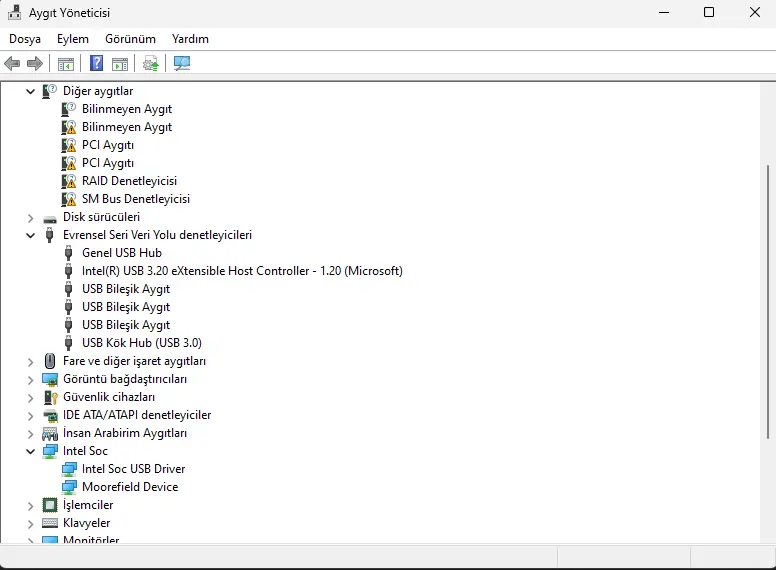Expand the Klavyeler category
This screenshot has height=570, width=776.
tap(31, 523)
